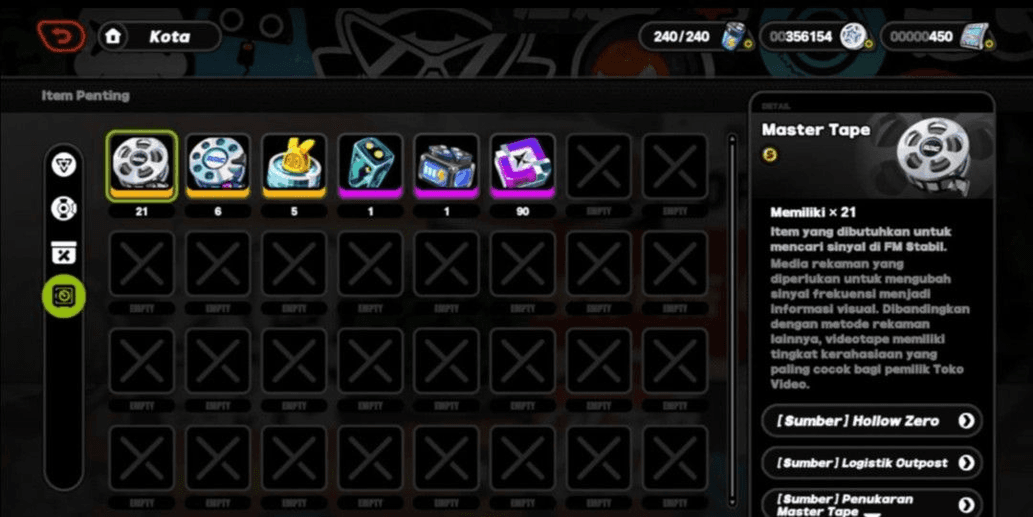Image resolution: width=1033 pixels, height=517 pixels.
Task: Select the Master Tape item with count 21
Action: [x=142, y=166]
